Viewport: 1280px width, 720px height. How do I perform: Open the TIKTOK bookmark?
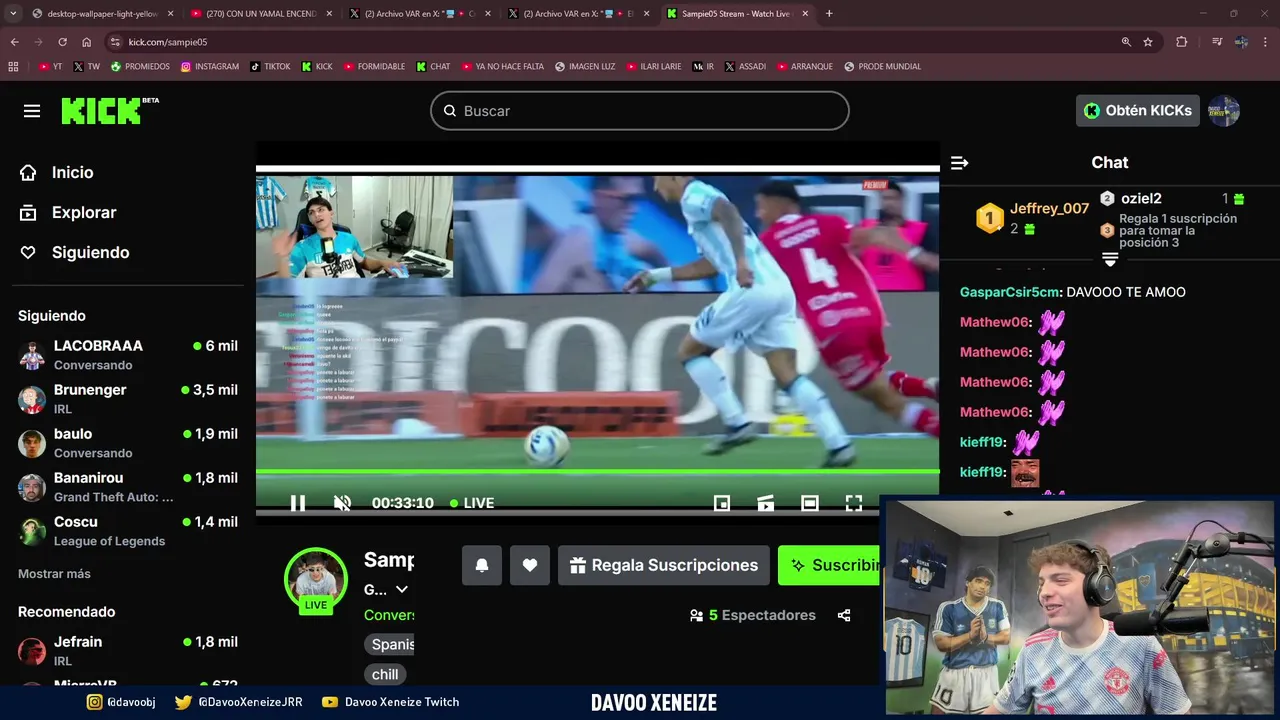tap(270, 67)
